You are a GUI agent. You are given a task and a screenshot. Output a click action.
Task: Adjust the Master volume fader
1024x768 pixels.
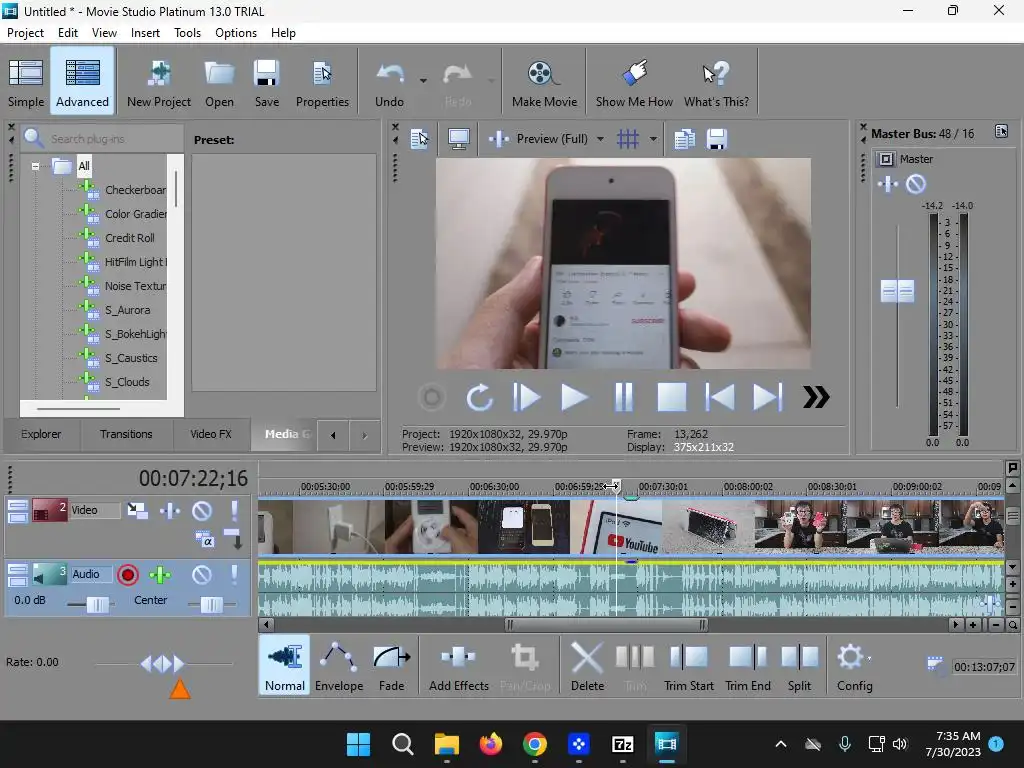(x=897, y=291)
